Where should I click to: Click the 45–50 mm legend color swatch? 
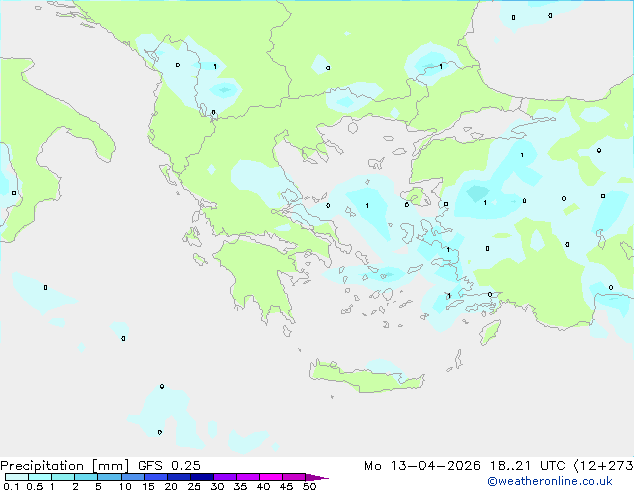[x=294, y=477]
